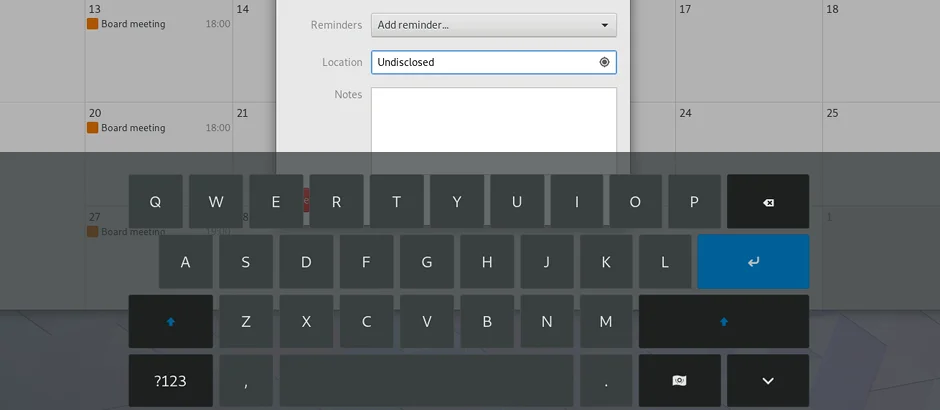This screenshot has width=940, height=410.
Task: Toggle the left Shift key
Action: (170, 321)
